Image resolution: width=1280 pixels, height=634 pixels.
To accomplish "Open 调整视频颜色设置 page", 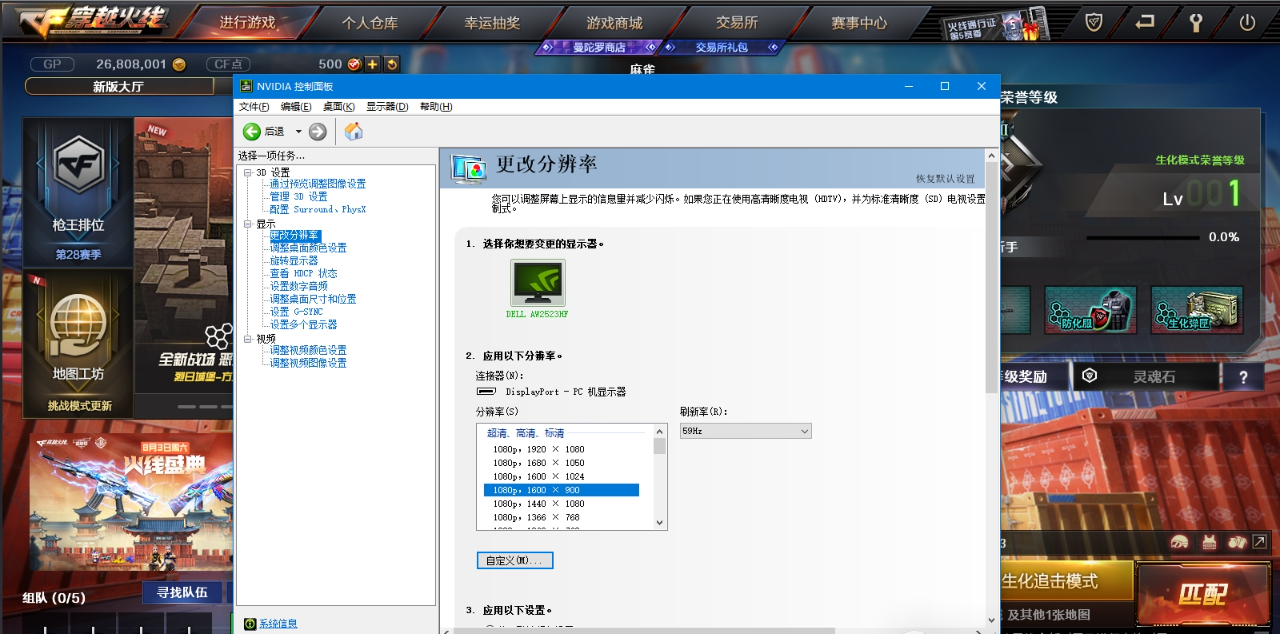I will pos(308,350).
